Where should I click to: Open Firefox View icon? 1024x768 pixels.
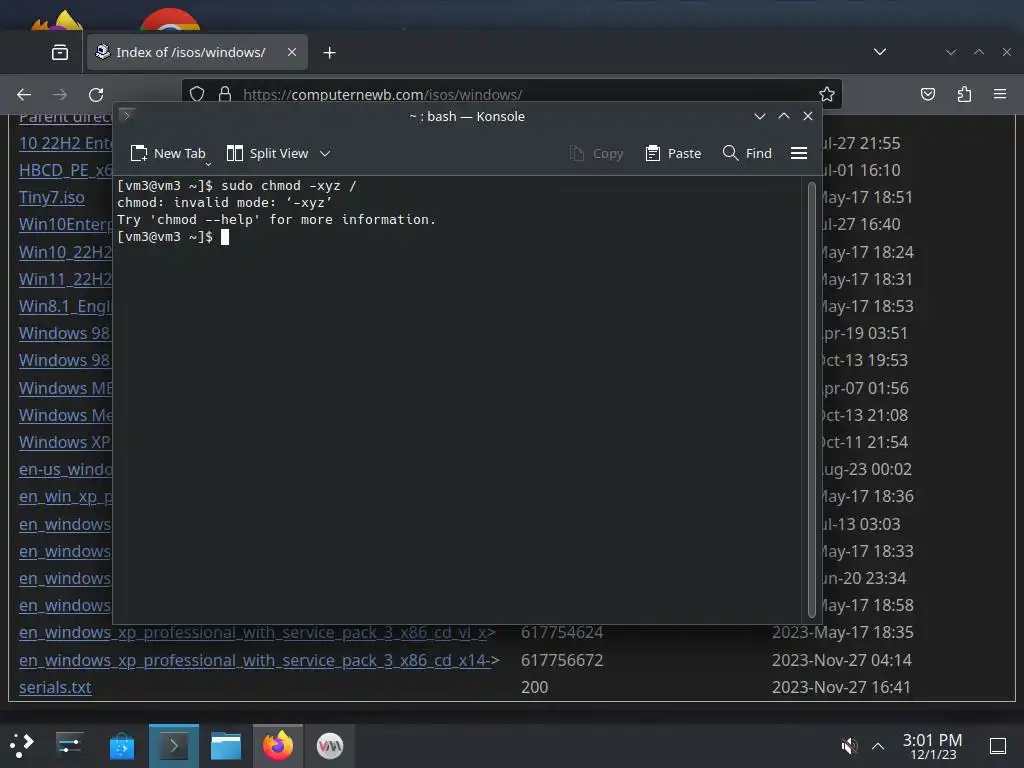pos(59,52)
